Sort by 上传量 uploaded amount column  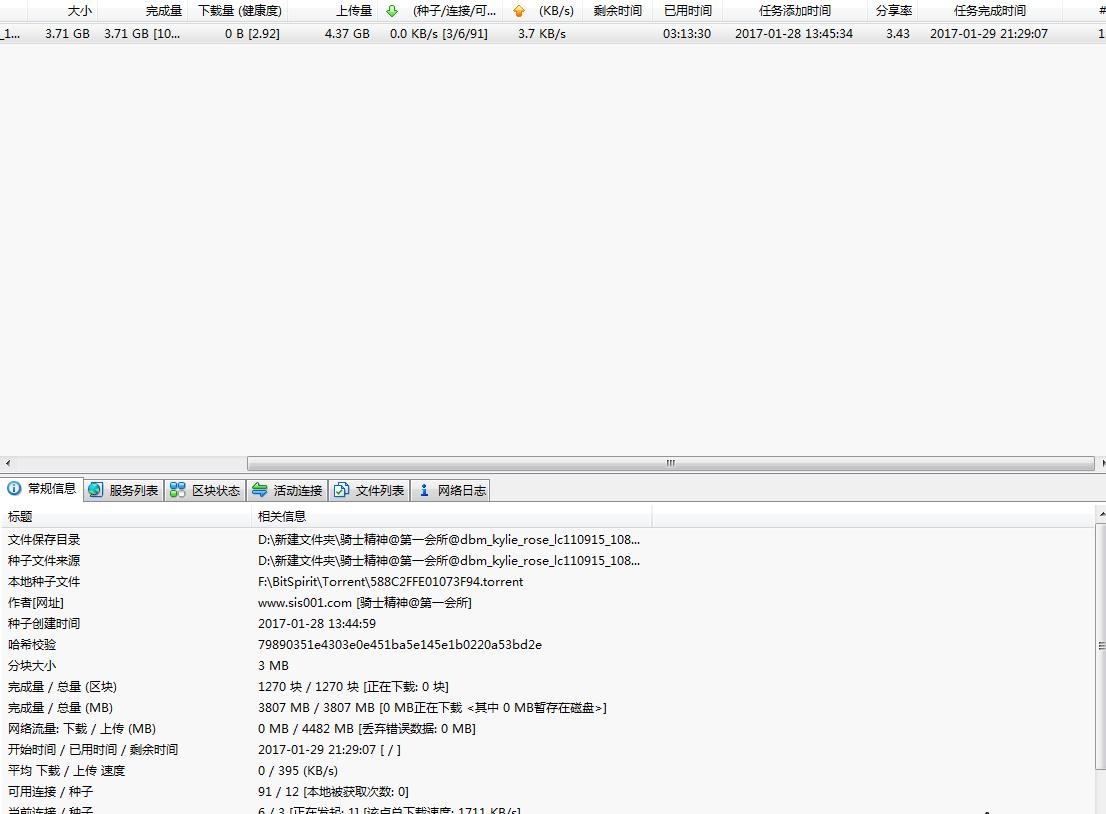(353, 11)
